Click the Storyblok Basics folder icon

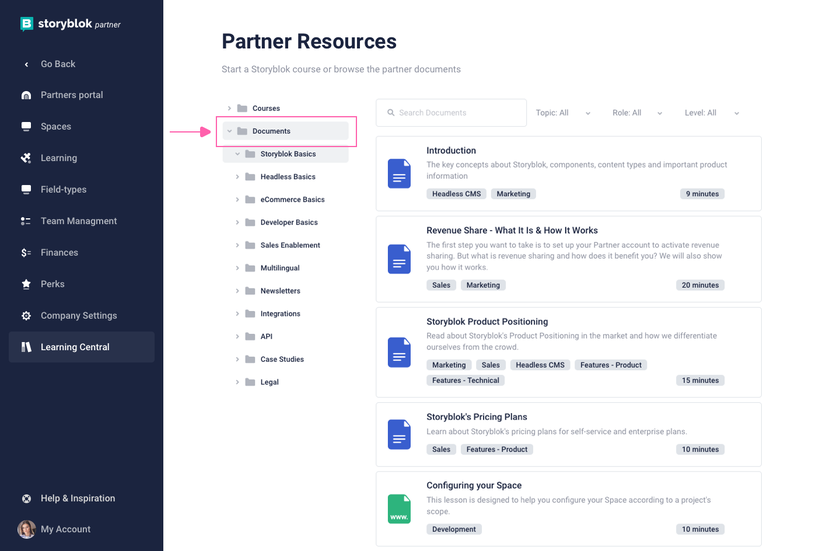click(x=250, y=154)
